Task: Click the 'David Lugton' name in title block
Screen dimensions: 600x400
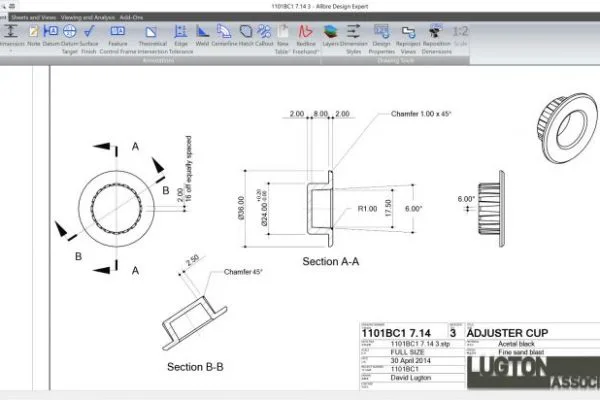Action: 411,378
